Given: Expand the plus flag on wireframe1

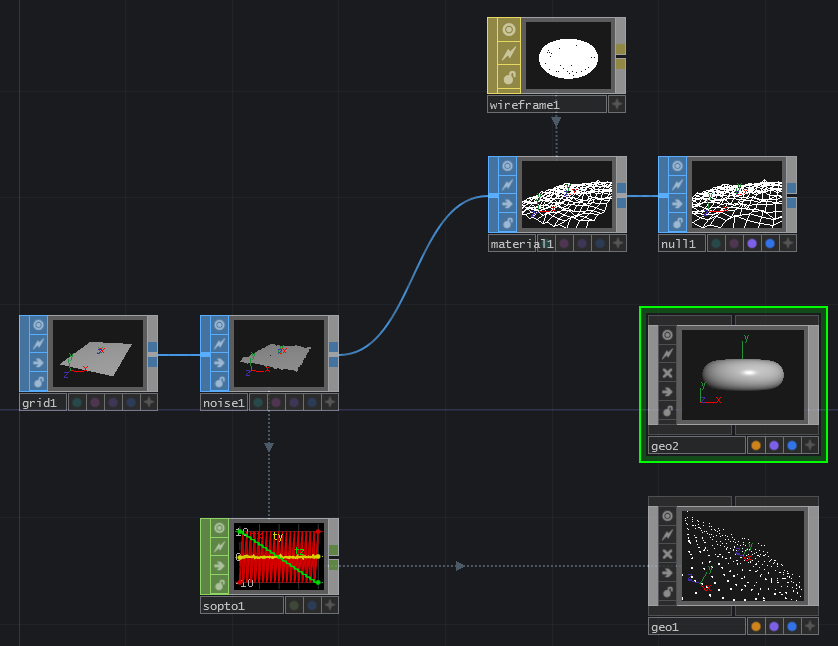Looking at the screenshot, I should pyautogui.click(x=617, y=104).
